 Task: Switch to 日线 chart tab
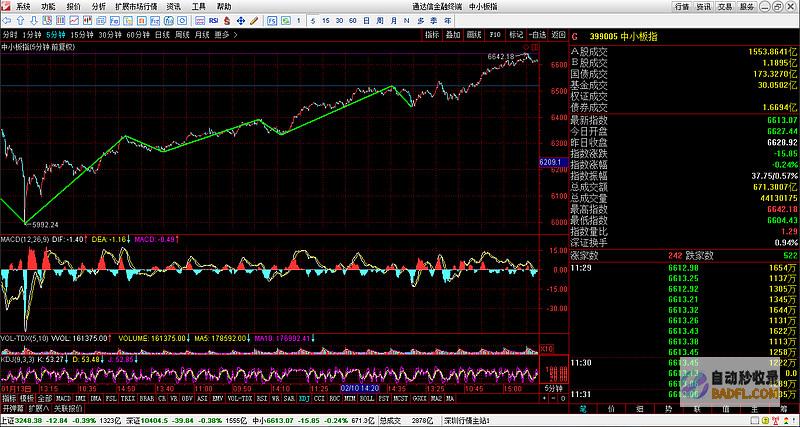tap(162, 35)
